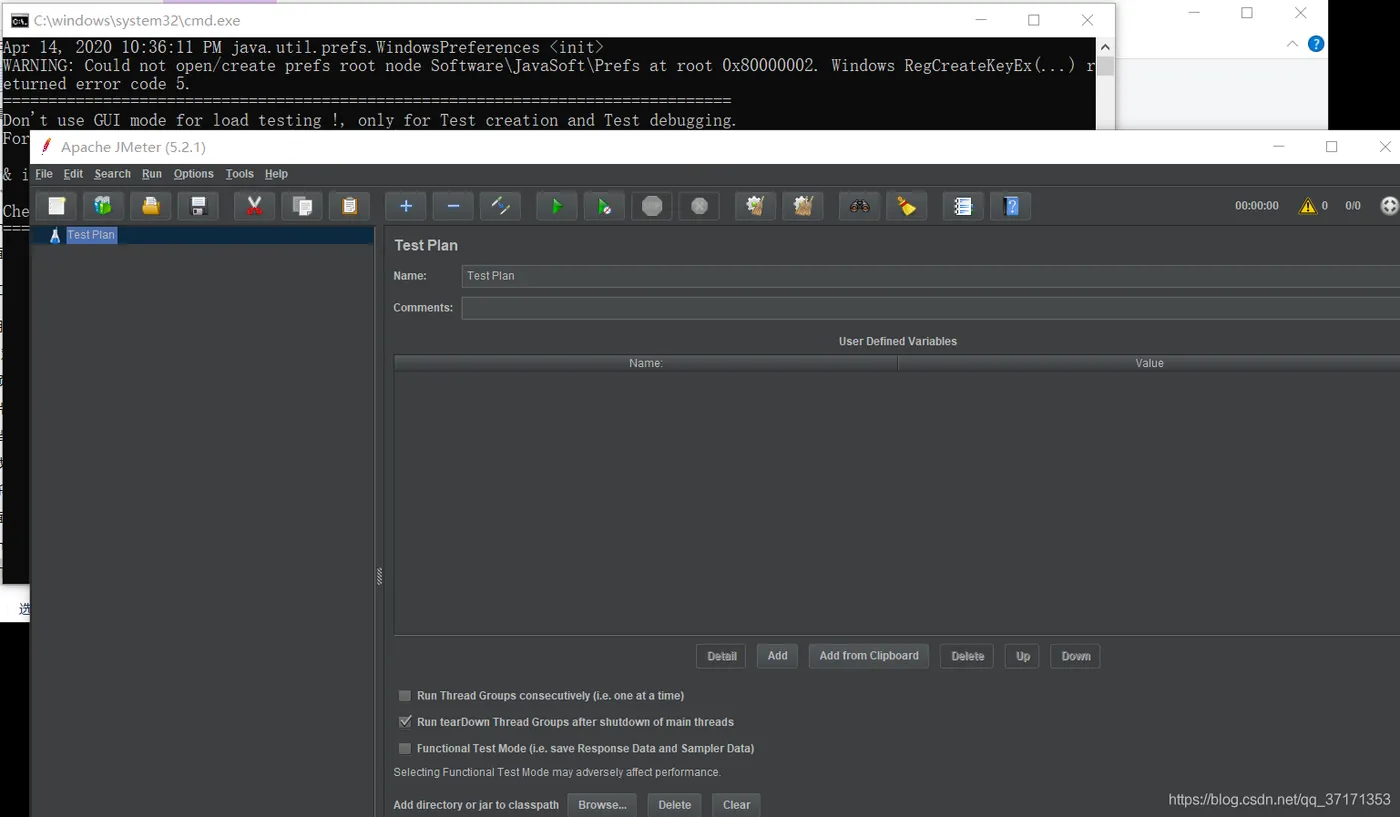Image resolution: width=1400 pixels, height=817 pixels.
Task: Focus the Comments input field
Action: tap(930, 307)
